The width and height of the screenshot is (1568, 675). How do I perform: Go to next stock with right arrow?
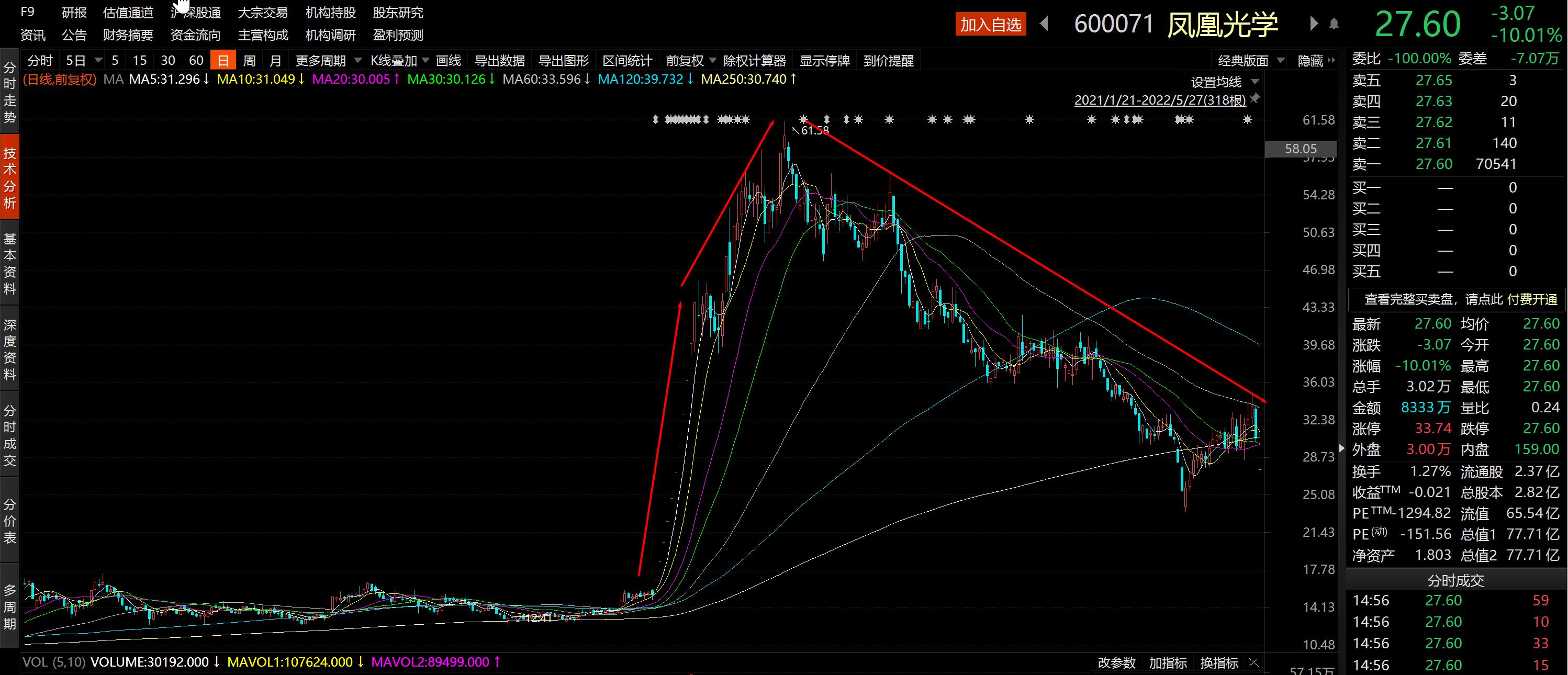pos(1313,25)
